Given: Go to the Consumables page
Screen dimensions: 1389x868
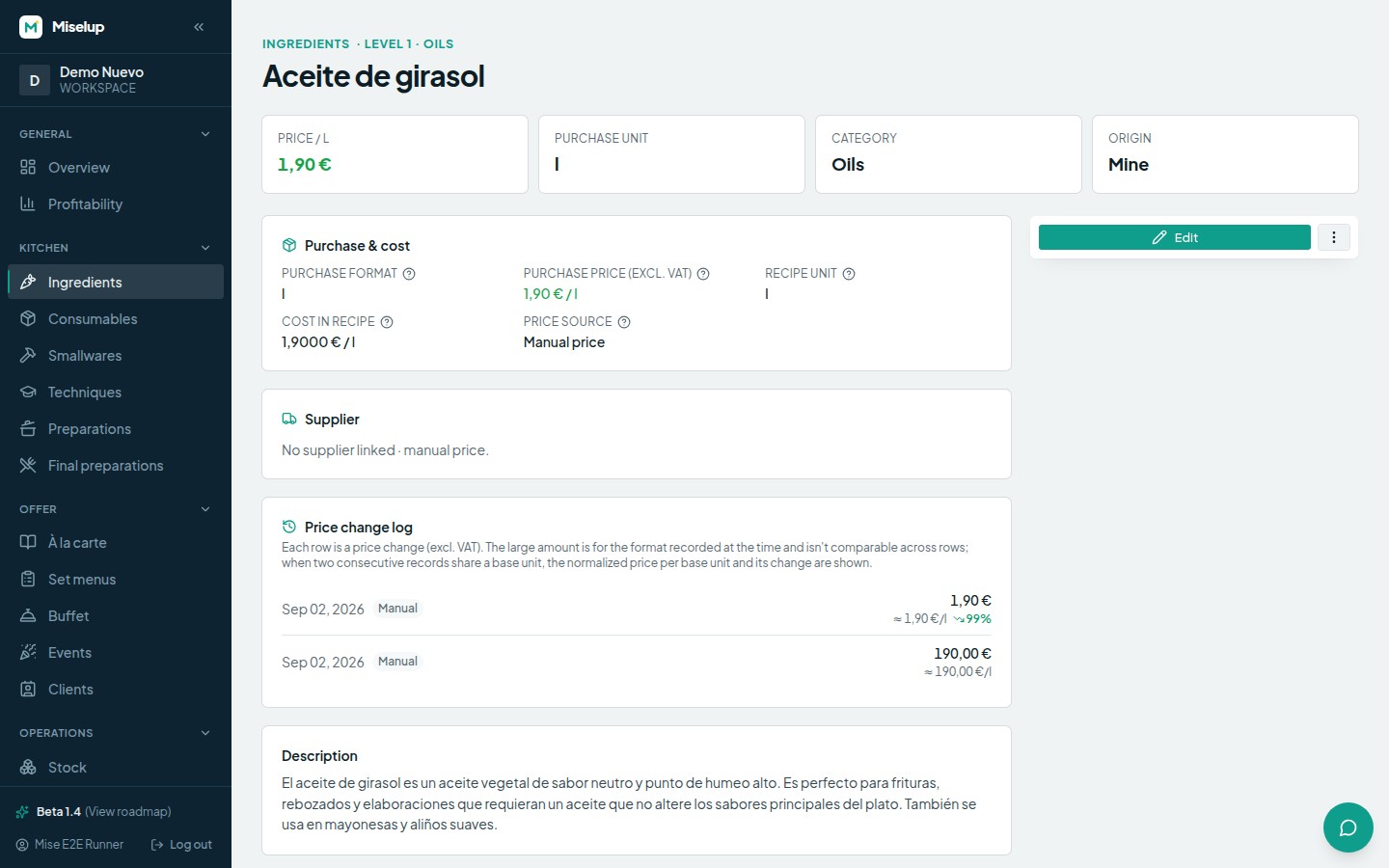Looking at the screenshot, I should [116, 318].
